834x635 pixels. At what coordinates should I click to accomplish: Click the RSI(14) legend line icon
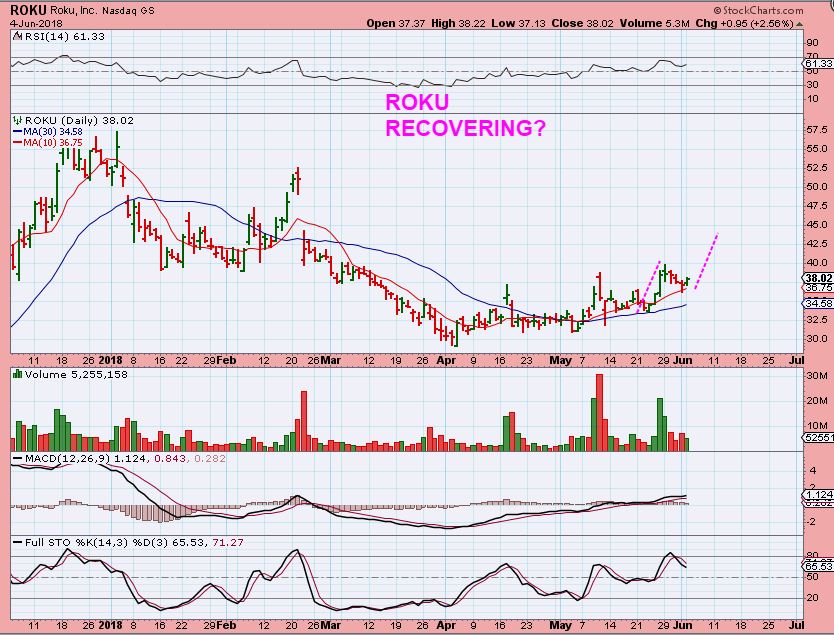pyautogui.click(x=18, y=37)
